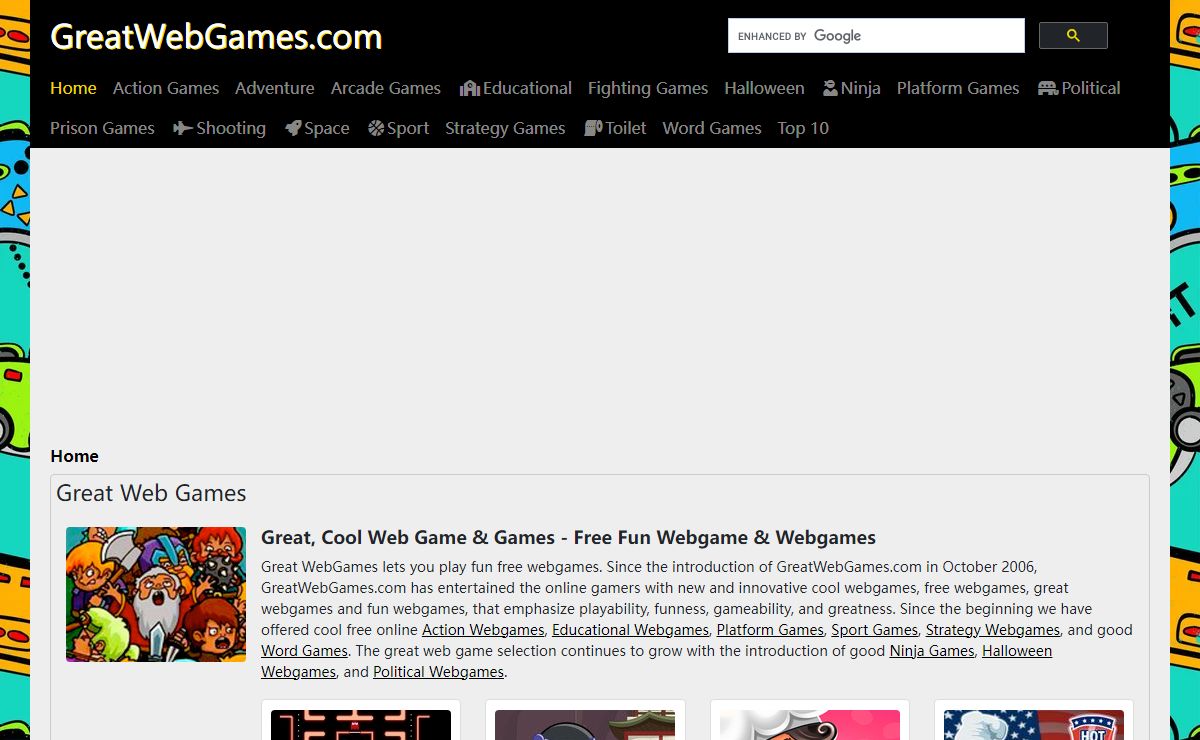Open Fighting Games category
The image size is (1200, 740).
pos(648,88)
